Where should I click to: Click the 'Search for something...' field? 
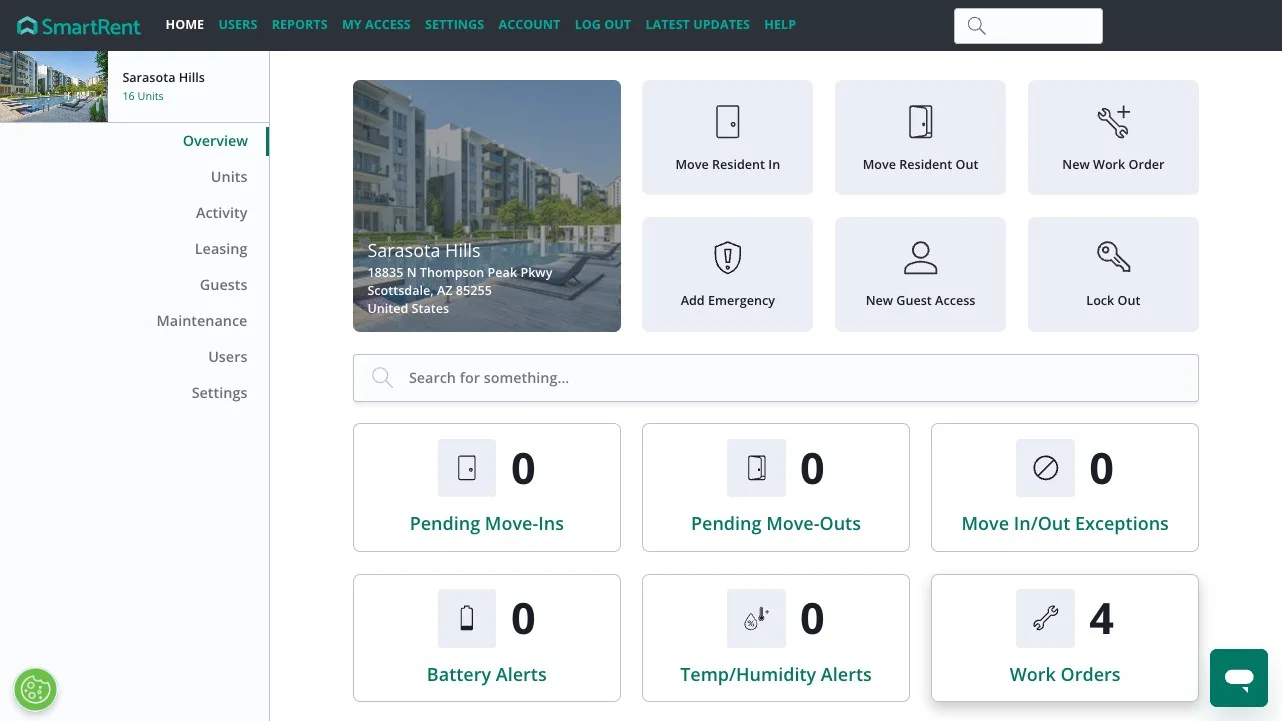776,378
